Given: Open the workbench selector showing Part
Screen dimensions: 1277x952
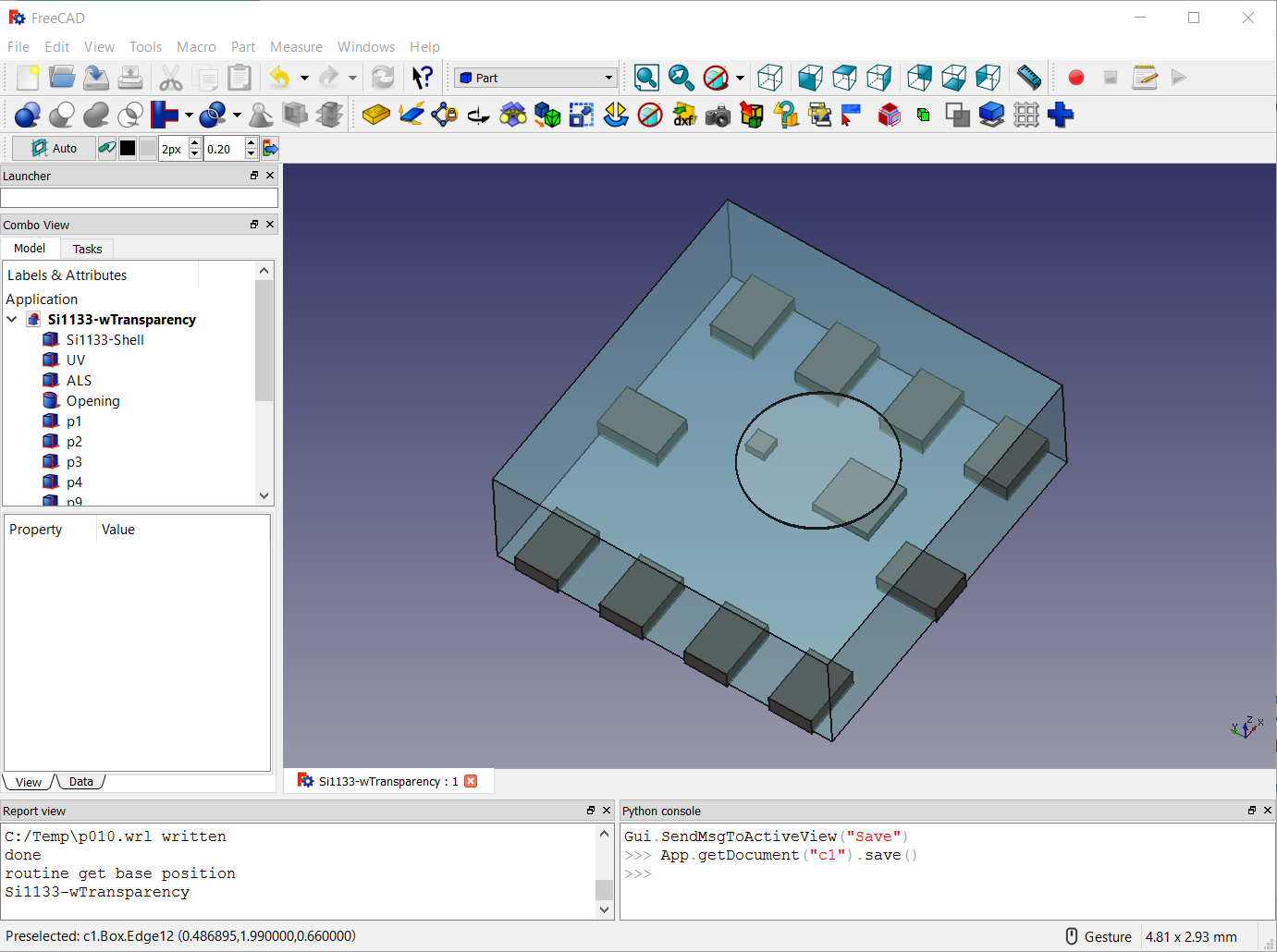Looking at the screenshot, I should pos(535,78).
